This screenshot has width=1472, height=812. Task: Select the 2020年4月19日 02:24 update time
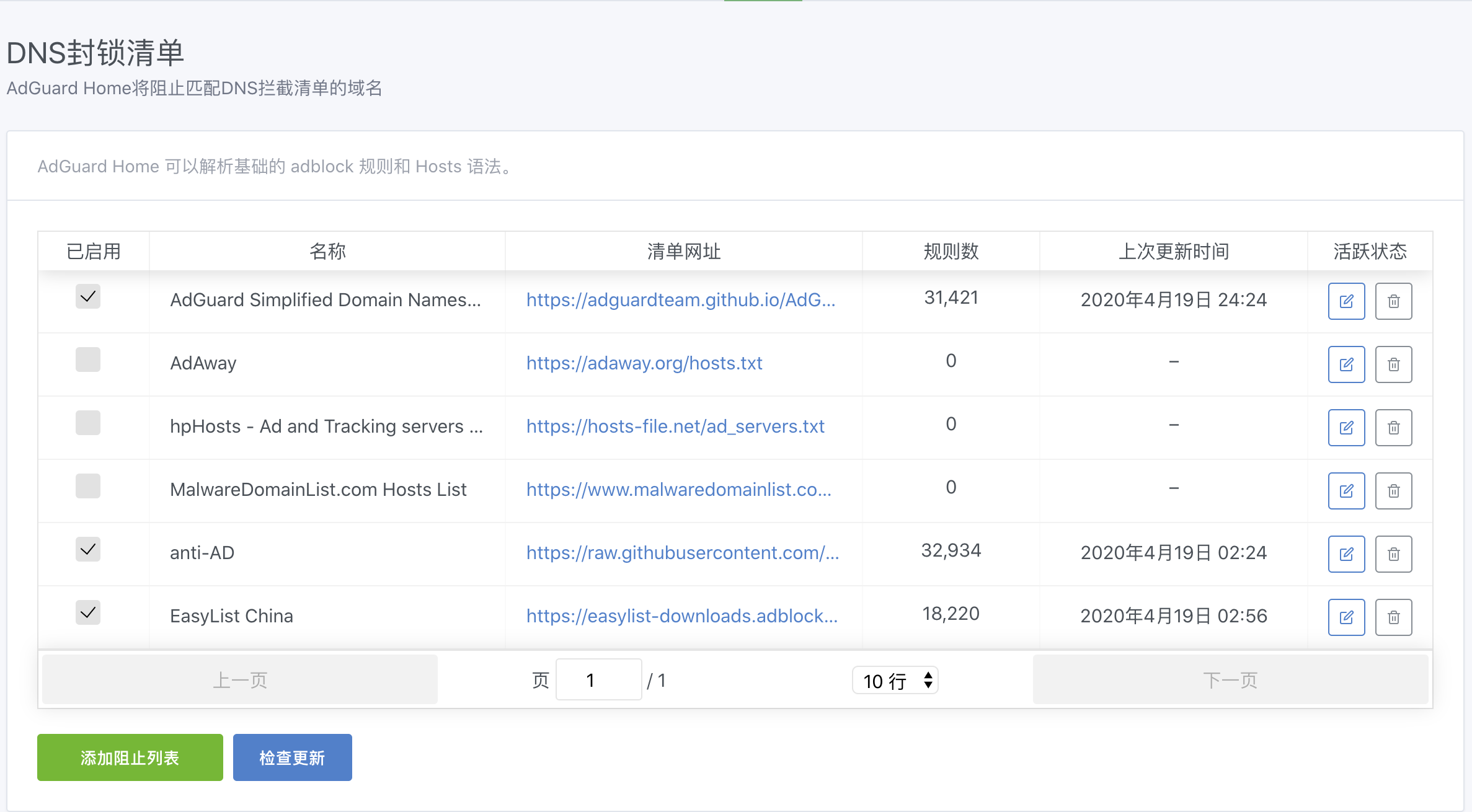pos(1174,553)
